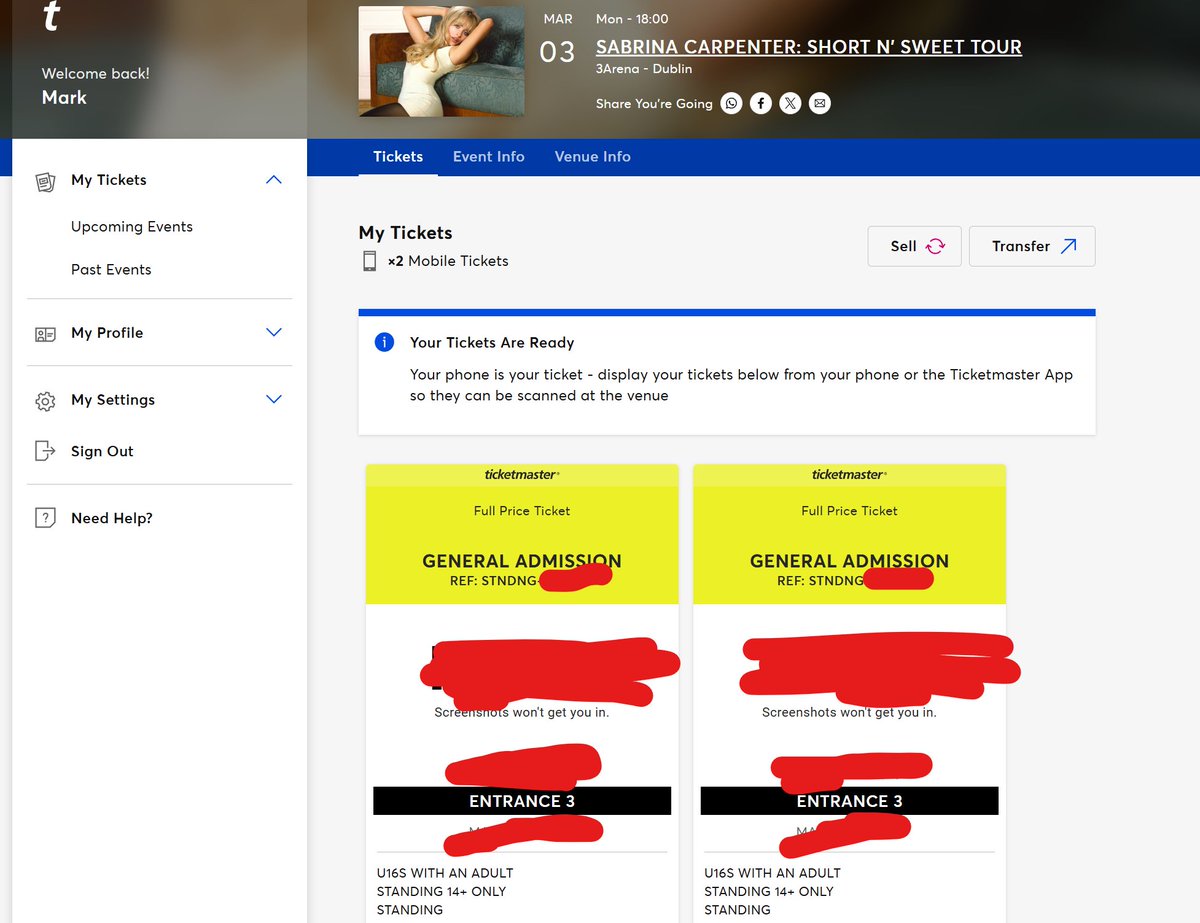Click the My Settings gear icon
Image resolution: width=1200 pixels, height=923 pixels.
[45, 401]
